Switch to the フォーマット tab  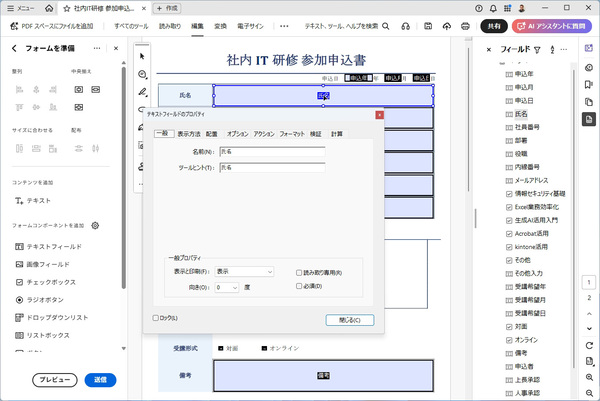pos(292,134)
